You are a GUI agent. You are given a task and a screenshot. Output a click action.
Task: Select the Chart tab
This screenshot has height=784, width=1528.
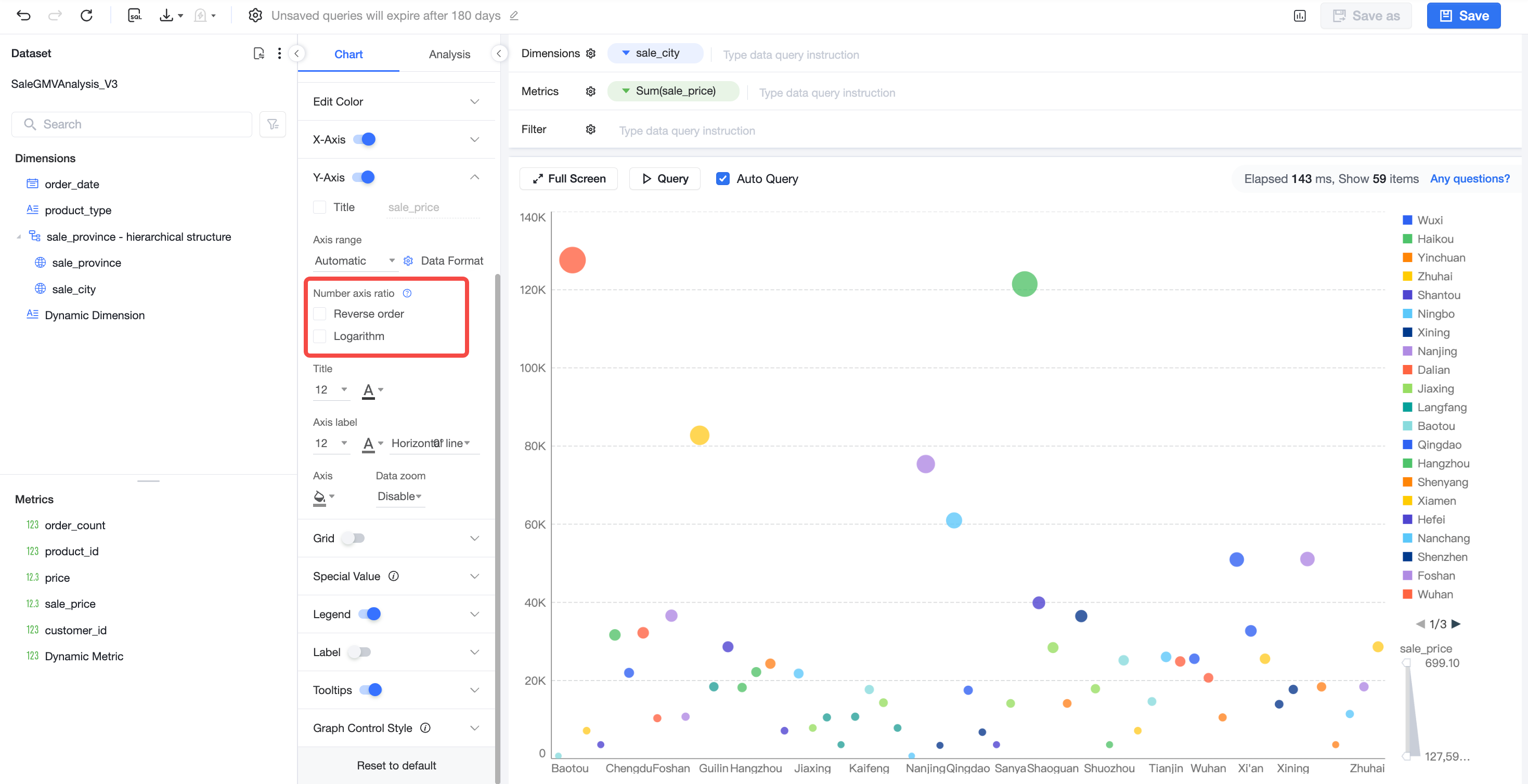tap(348, 55)
